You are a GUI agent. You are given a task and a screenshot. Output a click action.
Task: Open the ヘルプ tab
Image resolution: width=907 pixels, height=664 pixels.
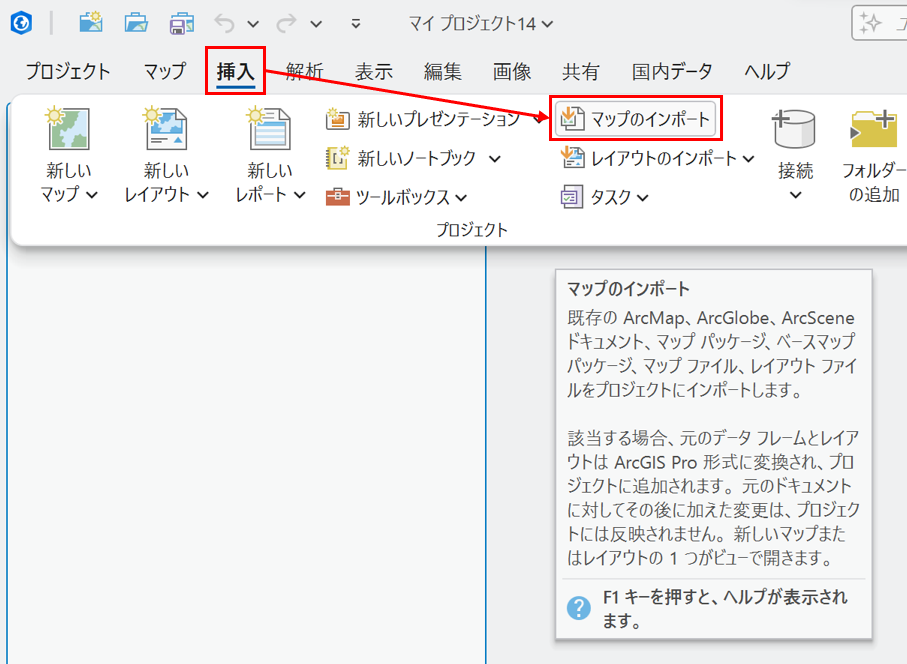point(767,71)
